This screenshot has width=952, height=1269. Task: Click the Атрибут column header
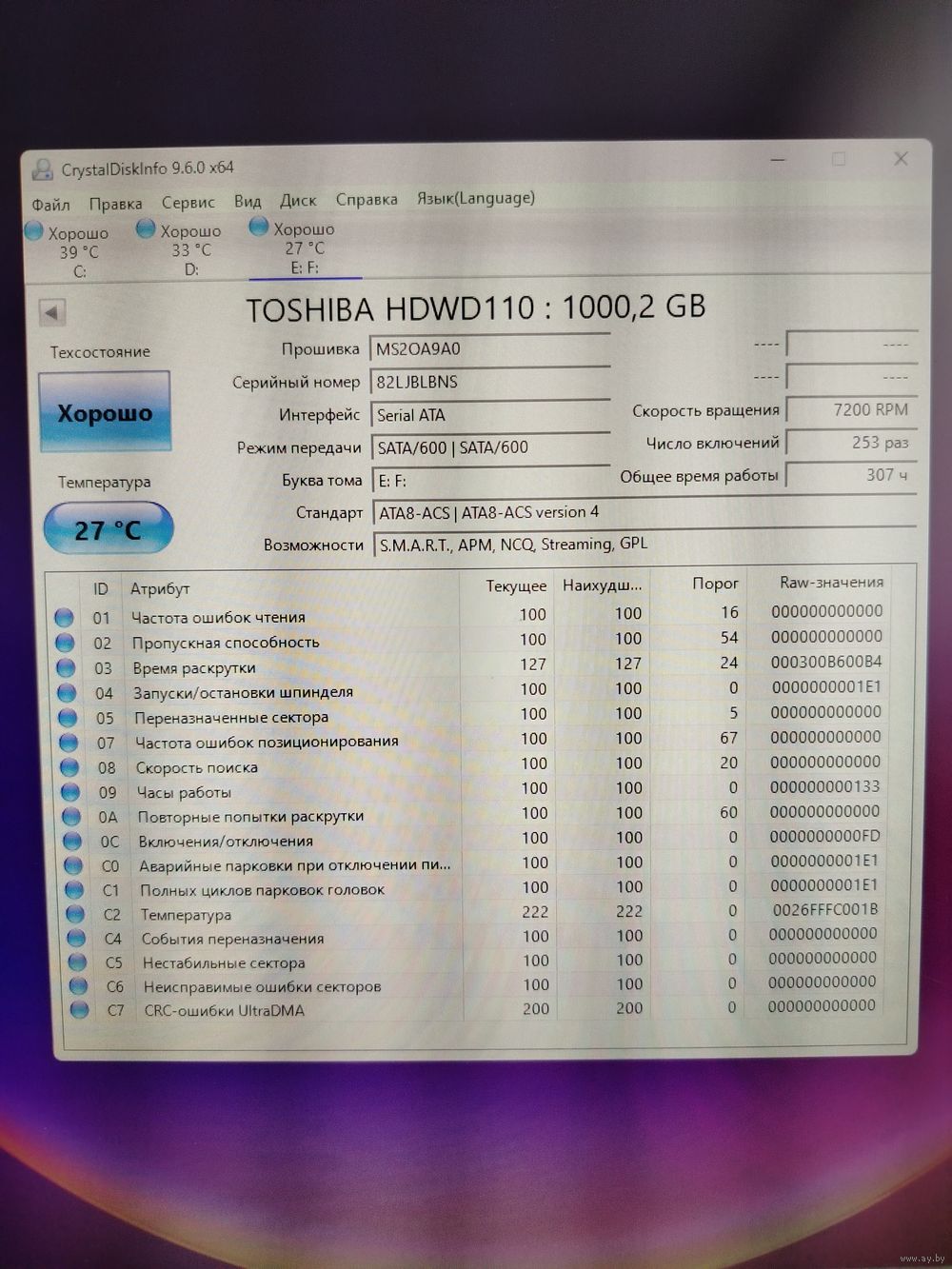[160, 589]
